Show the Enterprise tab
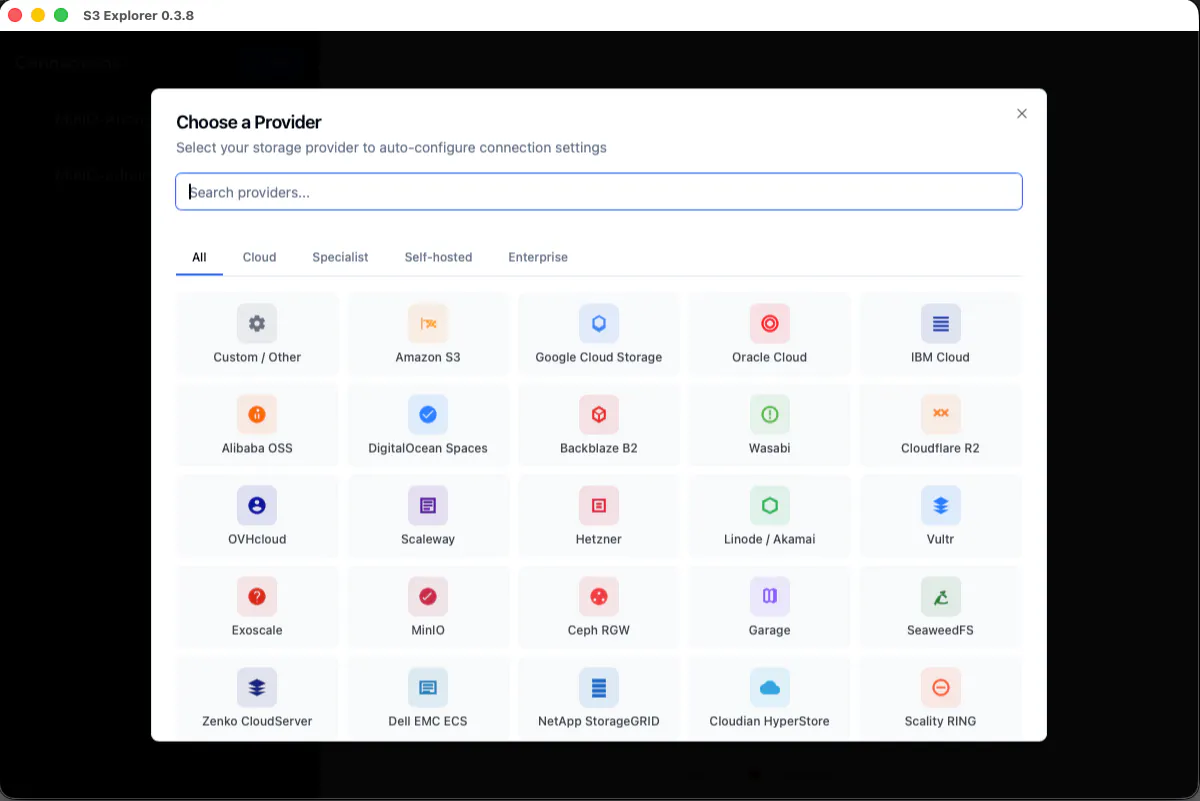This screenshot has width=1200, height=801. point(538,257)
